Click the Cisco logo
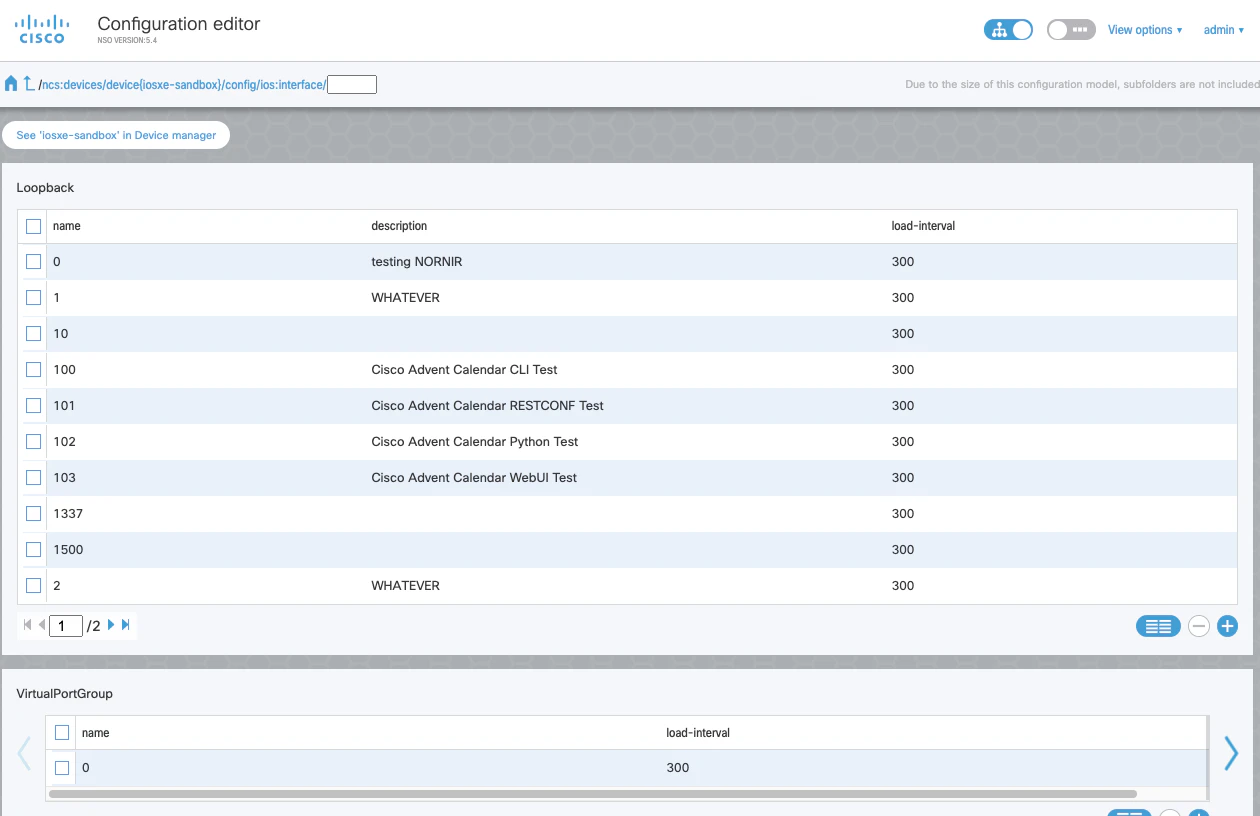Screen dimensions: 1260x816 pos(42,29)
